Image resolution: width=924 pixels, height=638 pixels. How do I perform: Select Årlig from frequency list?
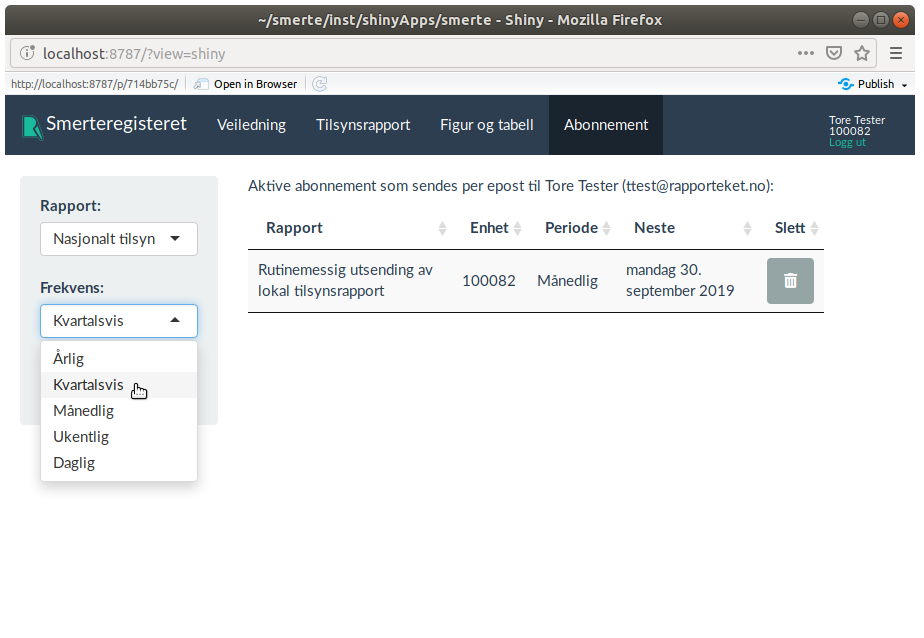[x=118, y=359]
